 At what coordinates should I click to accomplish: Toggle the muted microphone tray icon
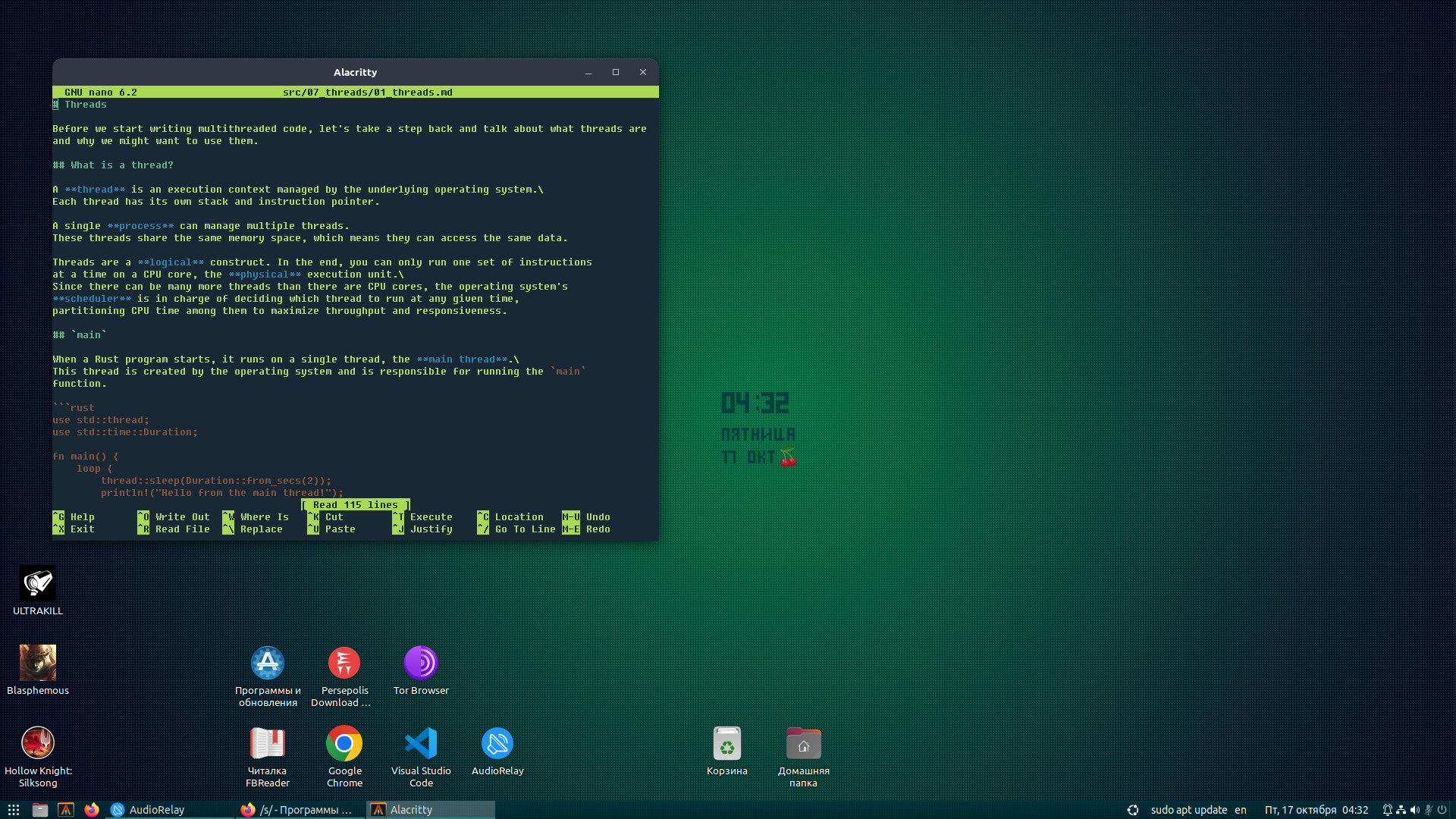1428,810
